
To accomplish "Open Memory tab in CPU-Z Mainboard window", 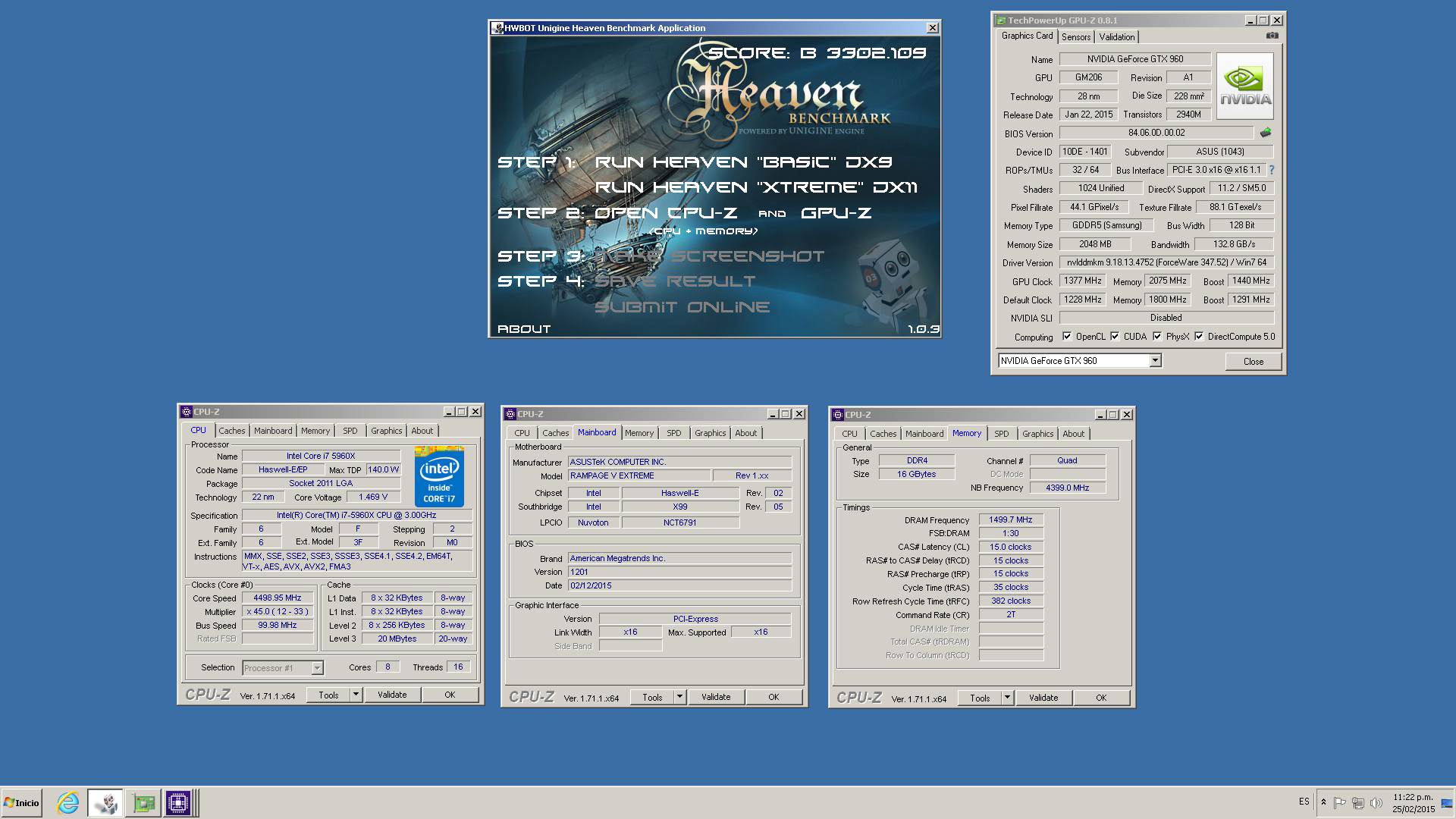I will (x=639, y=433).
